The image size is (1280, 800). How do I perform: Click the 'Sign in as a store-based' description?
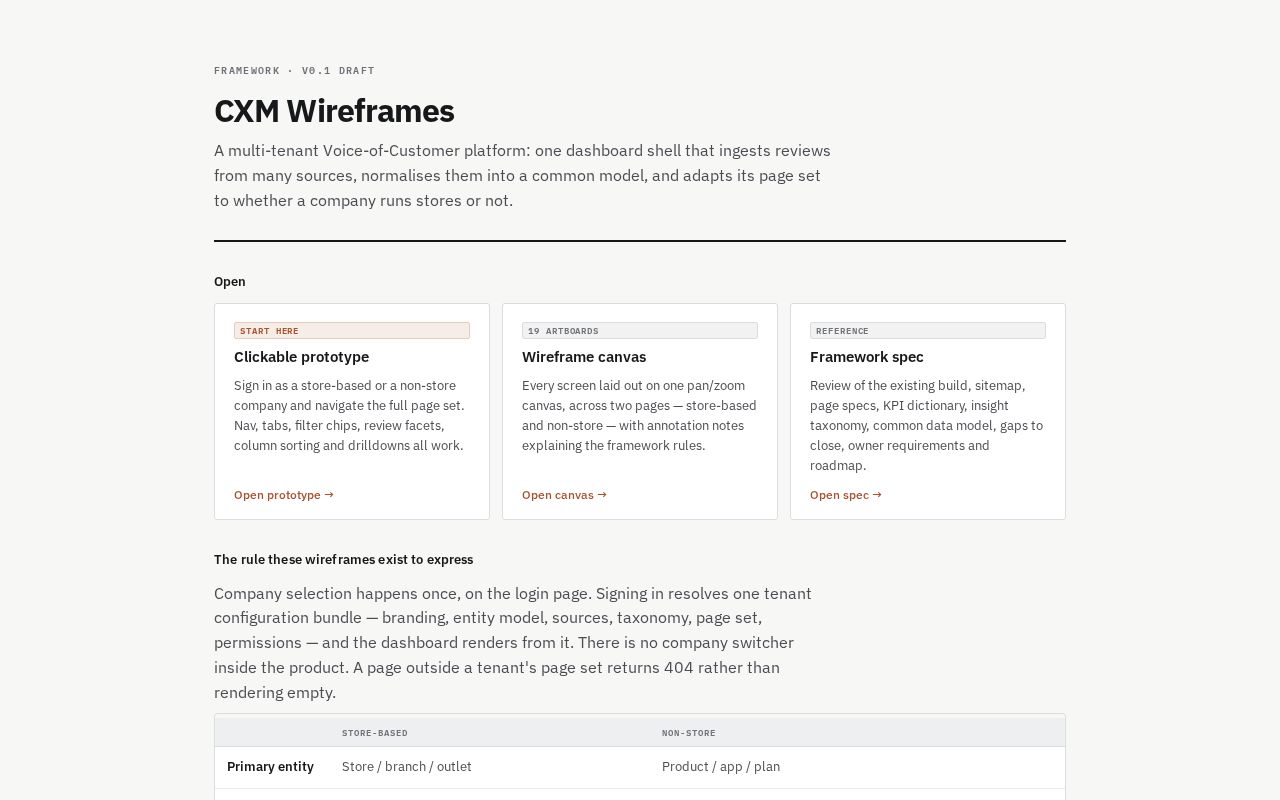click(349, 416)
